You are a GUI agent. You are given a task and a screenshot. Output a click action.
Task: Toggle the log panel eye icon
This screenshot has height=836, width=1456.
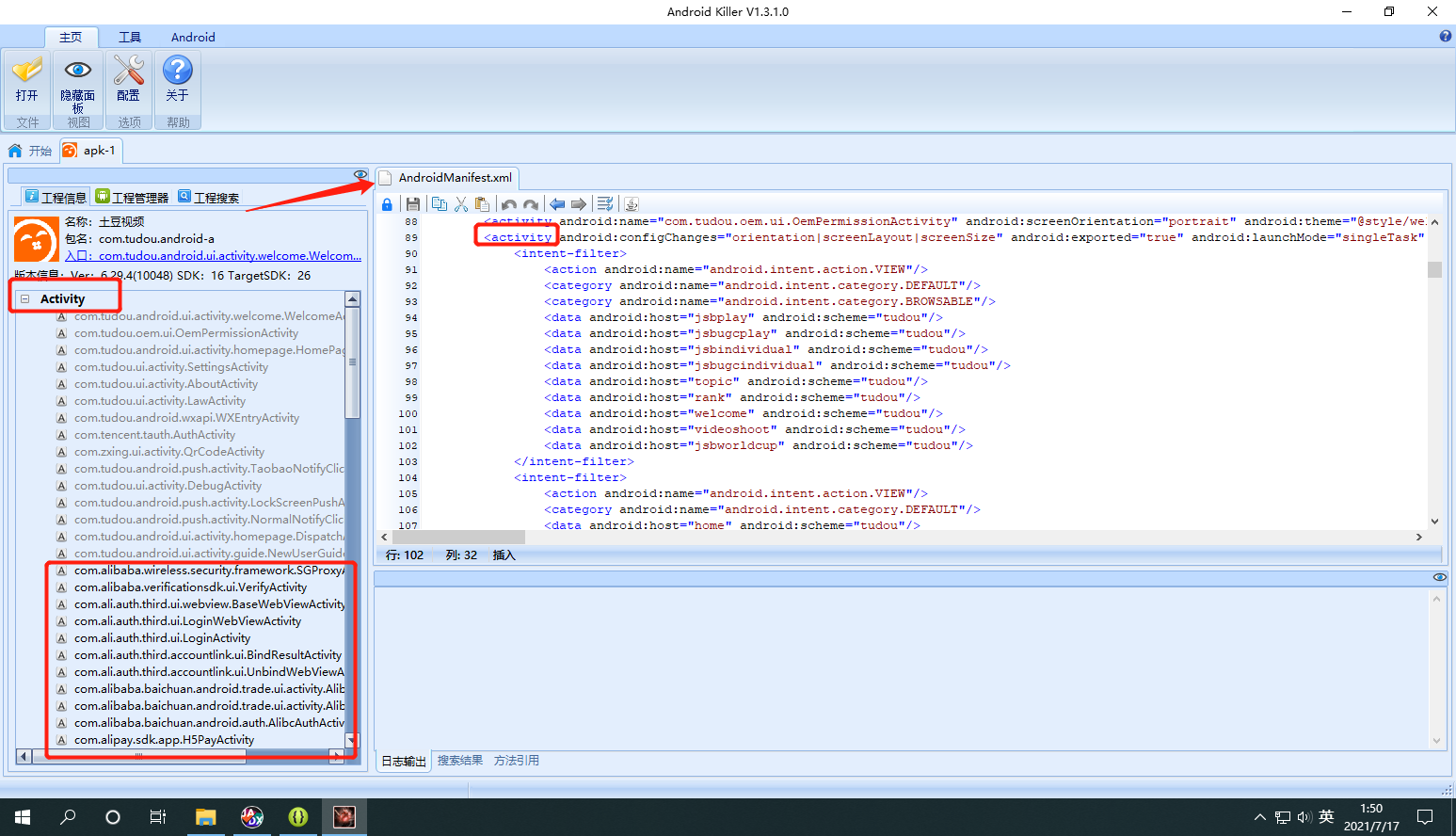pyautogui.click(x=1440, y=577)
